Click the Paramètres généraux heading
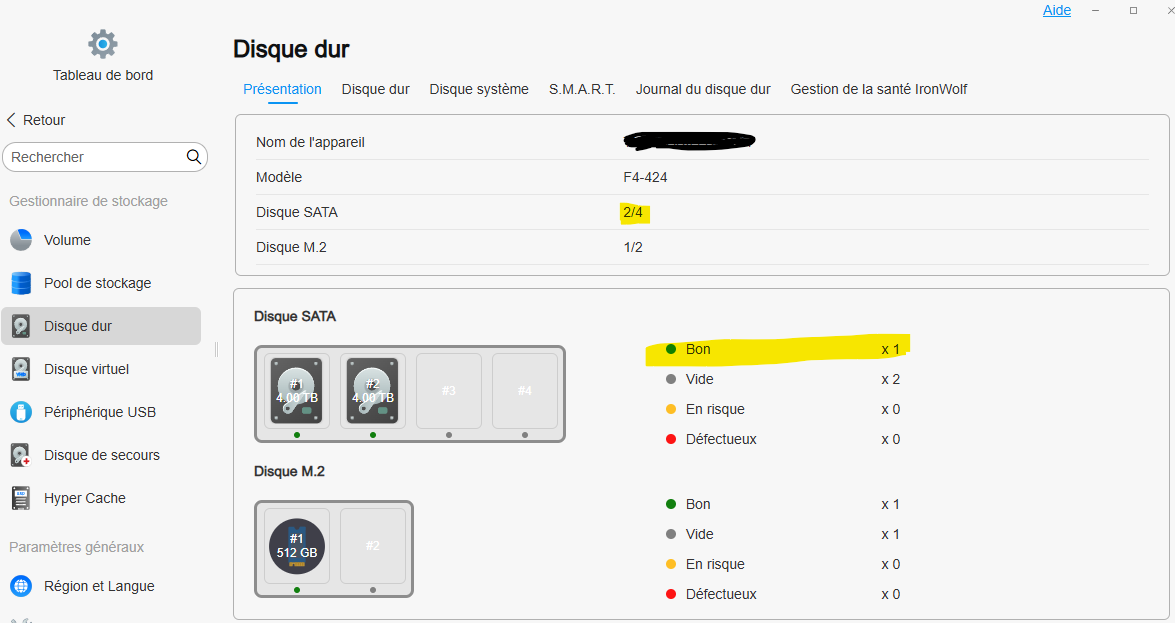Viewport: 1175px width, 623px height. click(x=76, y=547)
